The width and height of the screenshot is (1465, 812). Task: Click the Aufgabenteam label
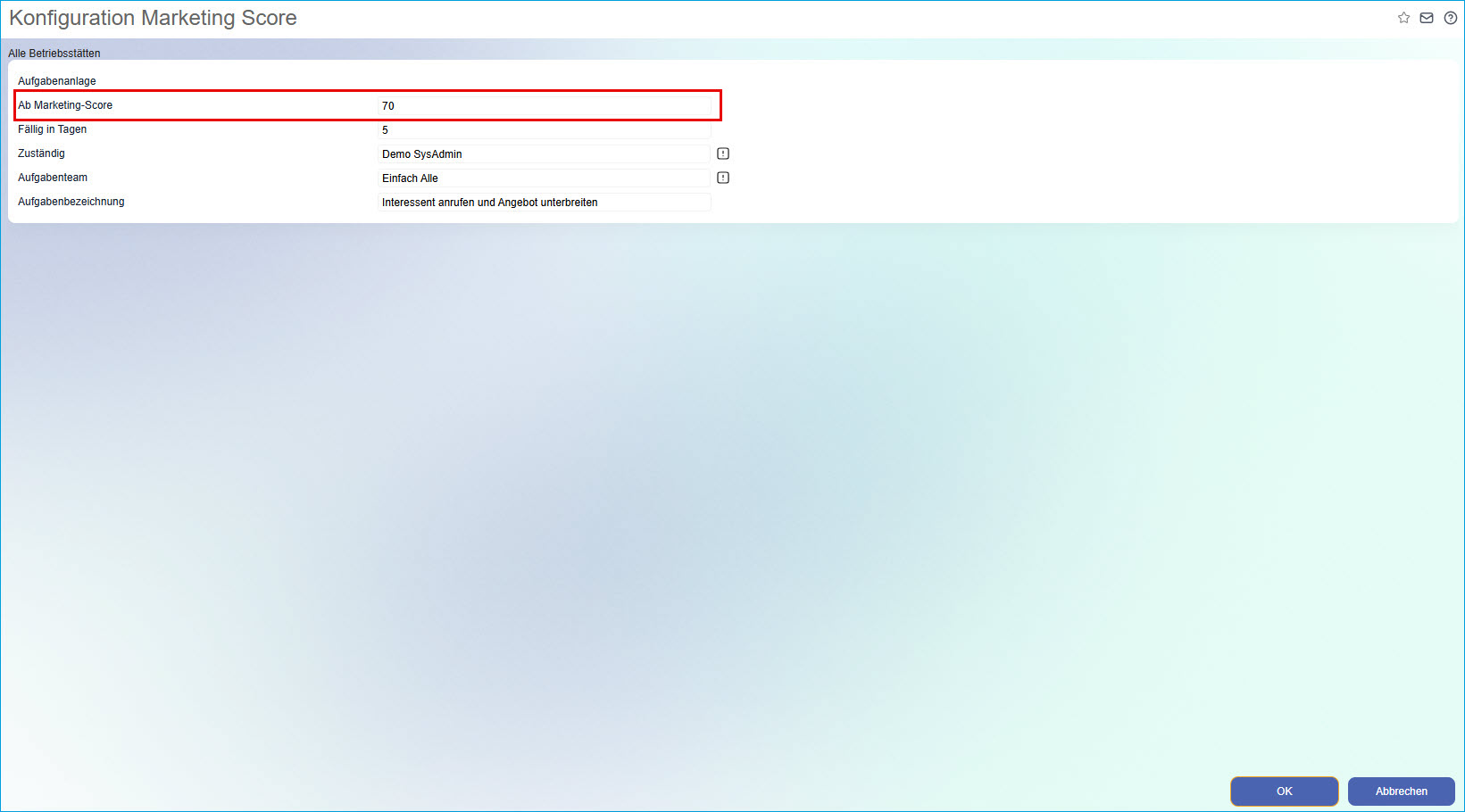click(53, 178)
